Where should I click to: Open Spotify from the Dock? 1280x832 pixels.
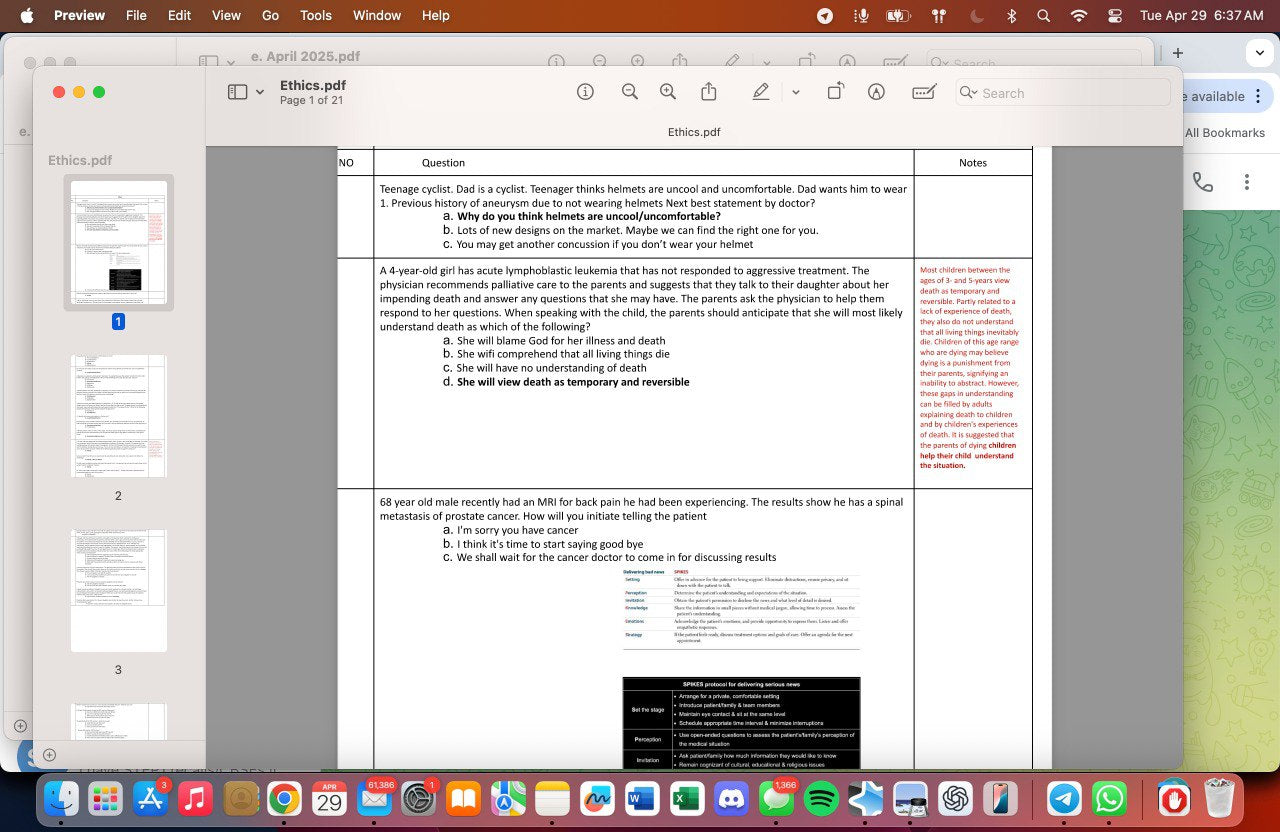(x=821, y=798)
